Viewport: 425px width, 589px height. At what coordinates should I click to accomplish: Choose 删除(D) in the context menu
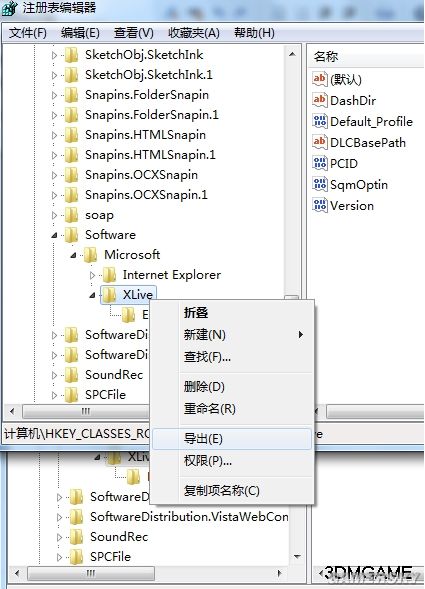pos(204,387)
